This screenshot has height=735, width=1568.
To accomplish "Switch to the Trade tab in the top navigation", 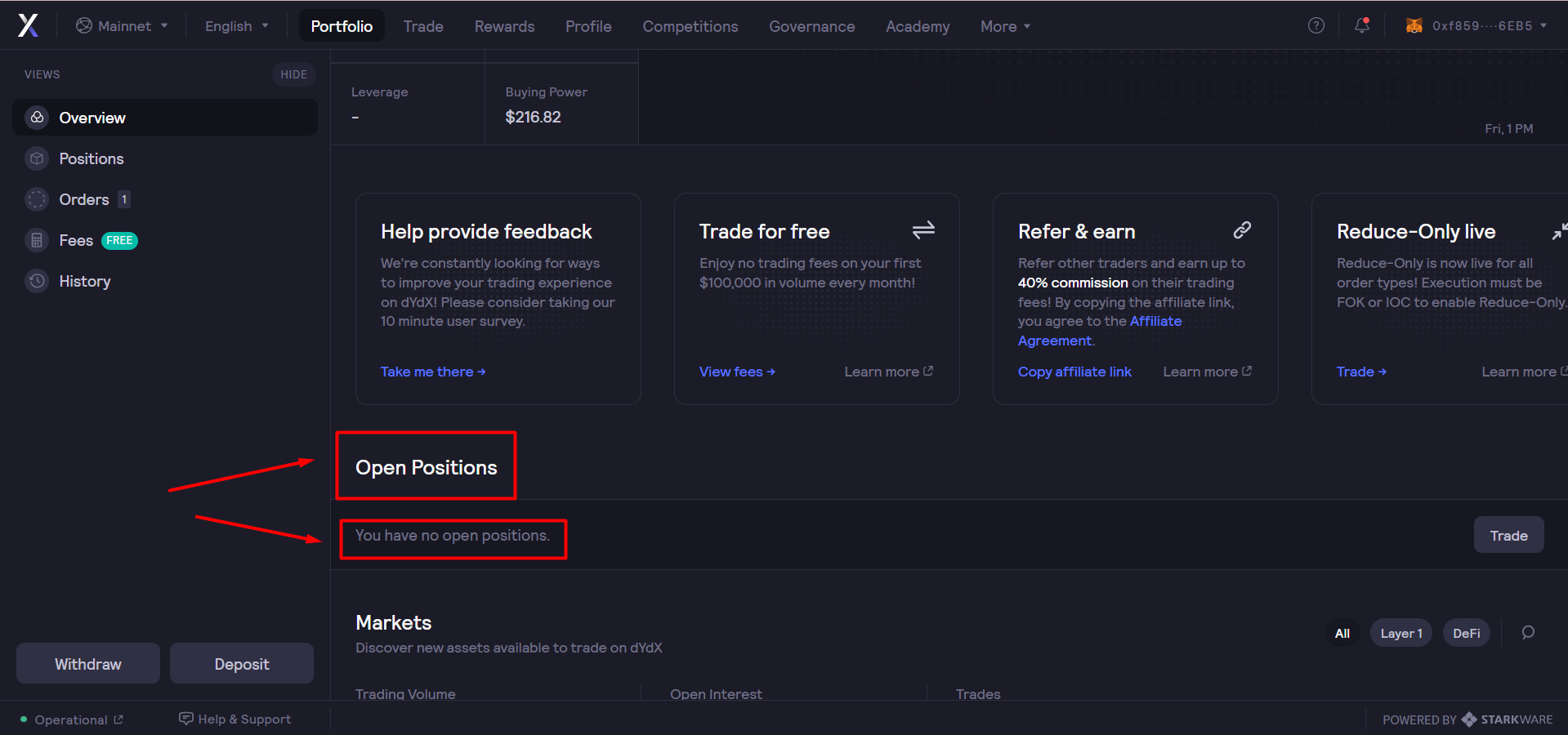I will tap(423, 26).
